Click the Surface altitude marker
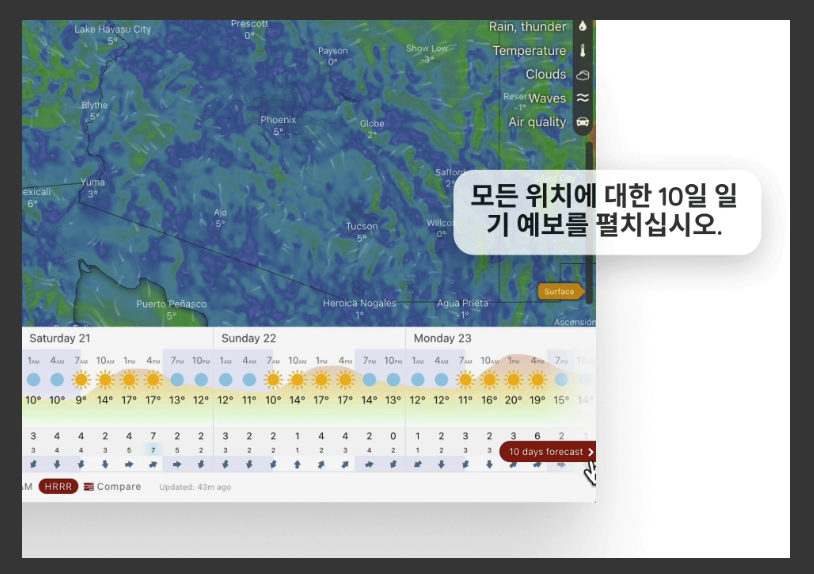814x574 pixels. (x=561, y=292)
